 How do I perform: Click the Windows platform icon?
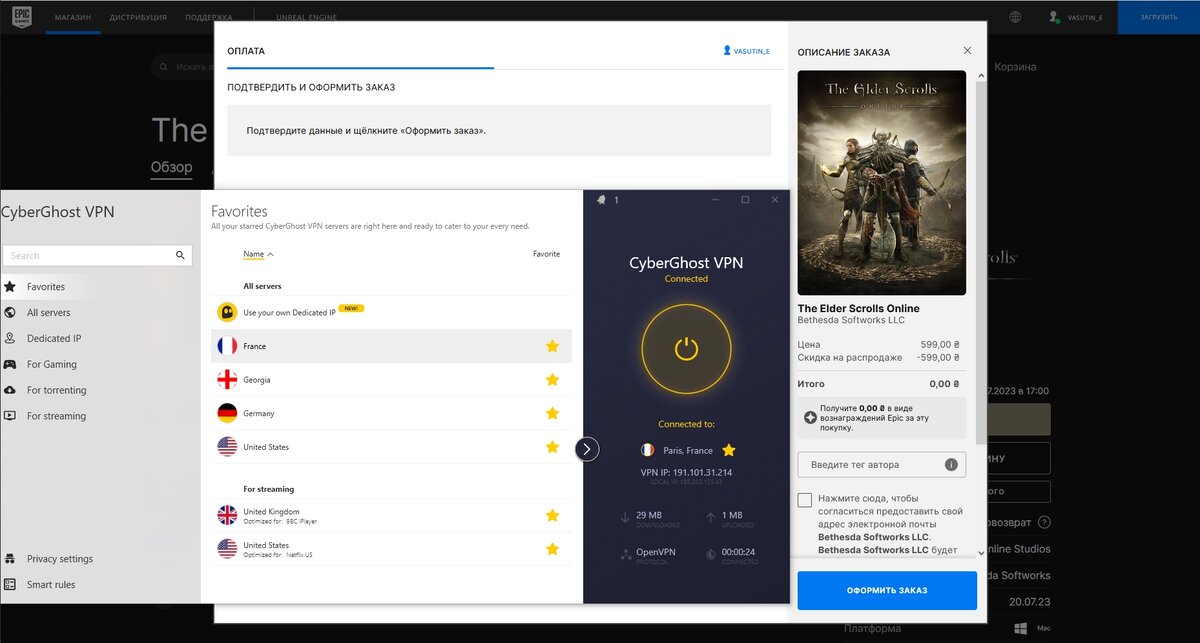tap(1021, 628)
